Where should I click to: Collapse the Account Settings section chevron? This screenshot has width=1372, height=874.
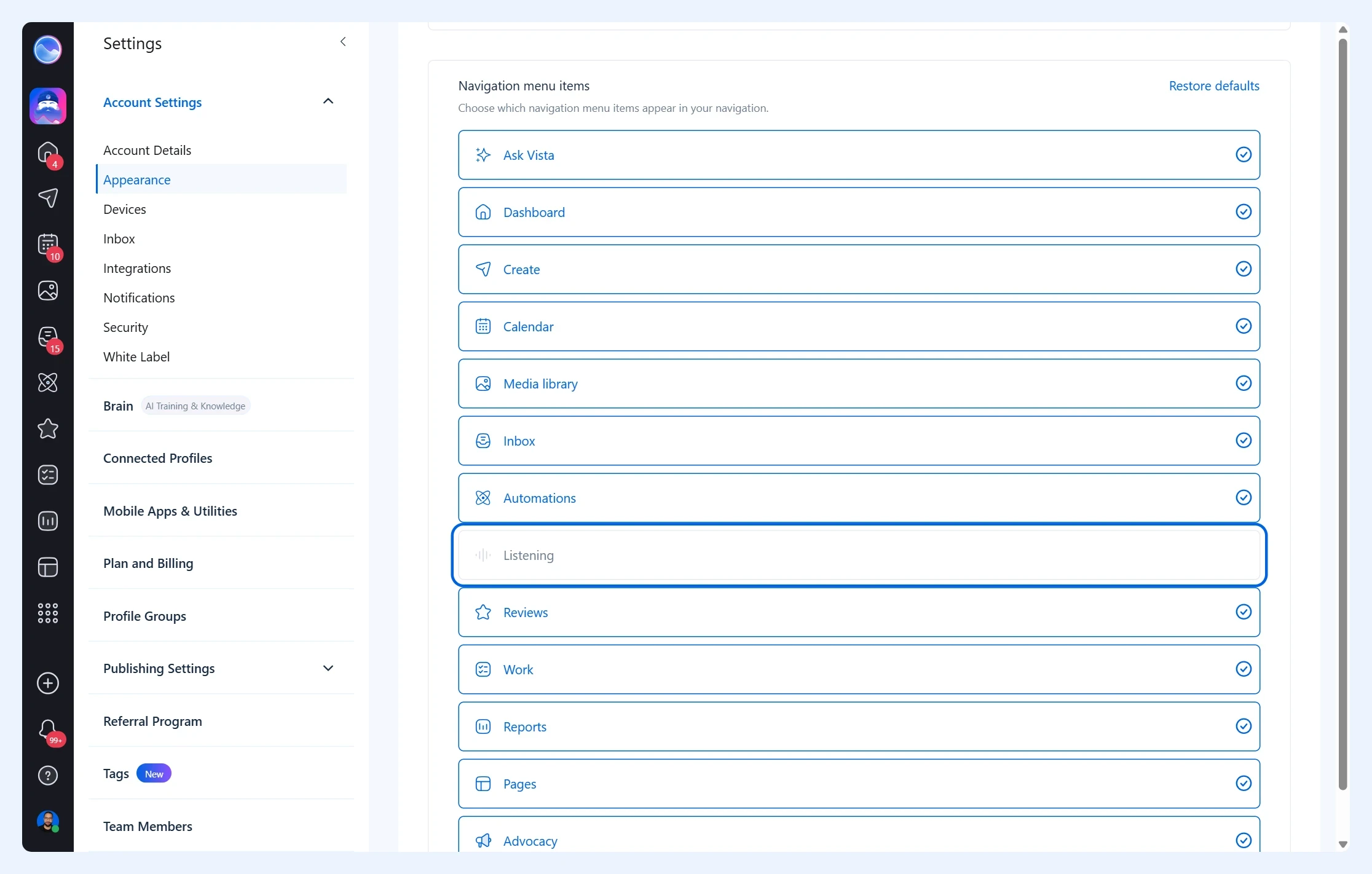pyautogui.click(x=328, y=101)
